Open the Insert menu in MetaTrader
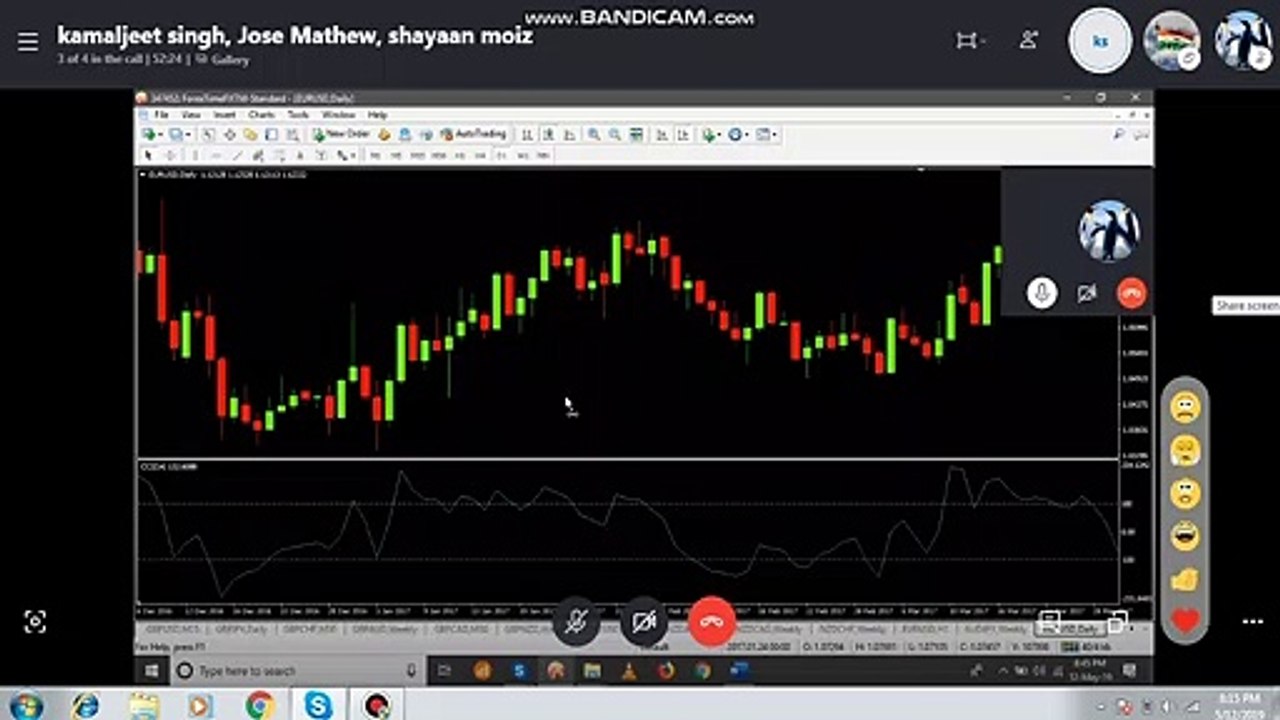Viewport: 1280px width, 720px height. 224,115
